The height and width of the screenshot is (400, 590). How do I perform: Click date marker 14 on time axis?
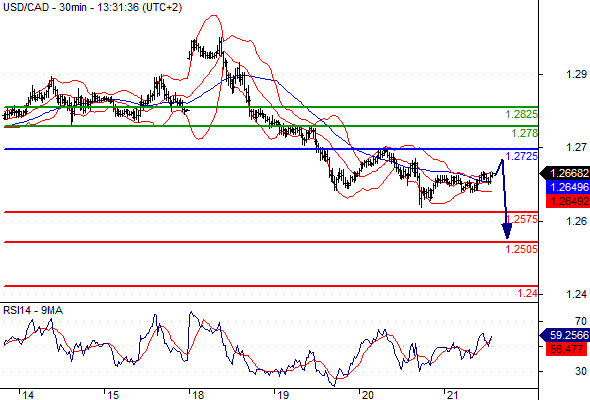click(x=28, y=395)
